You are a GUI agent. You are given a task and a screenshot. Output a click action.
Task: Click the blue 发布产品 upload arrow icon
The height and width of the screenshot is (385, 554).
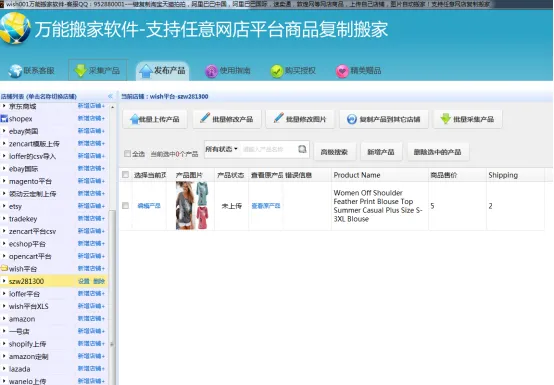(146, 71)
